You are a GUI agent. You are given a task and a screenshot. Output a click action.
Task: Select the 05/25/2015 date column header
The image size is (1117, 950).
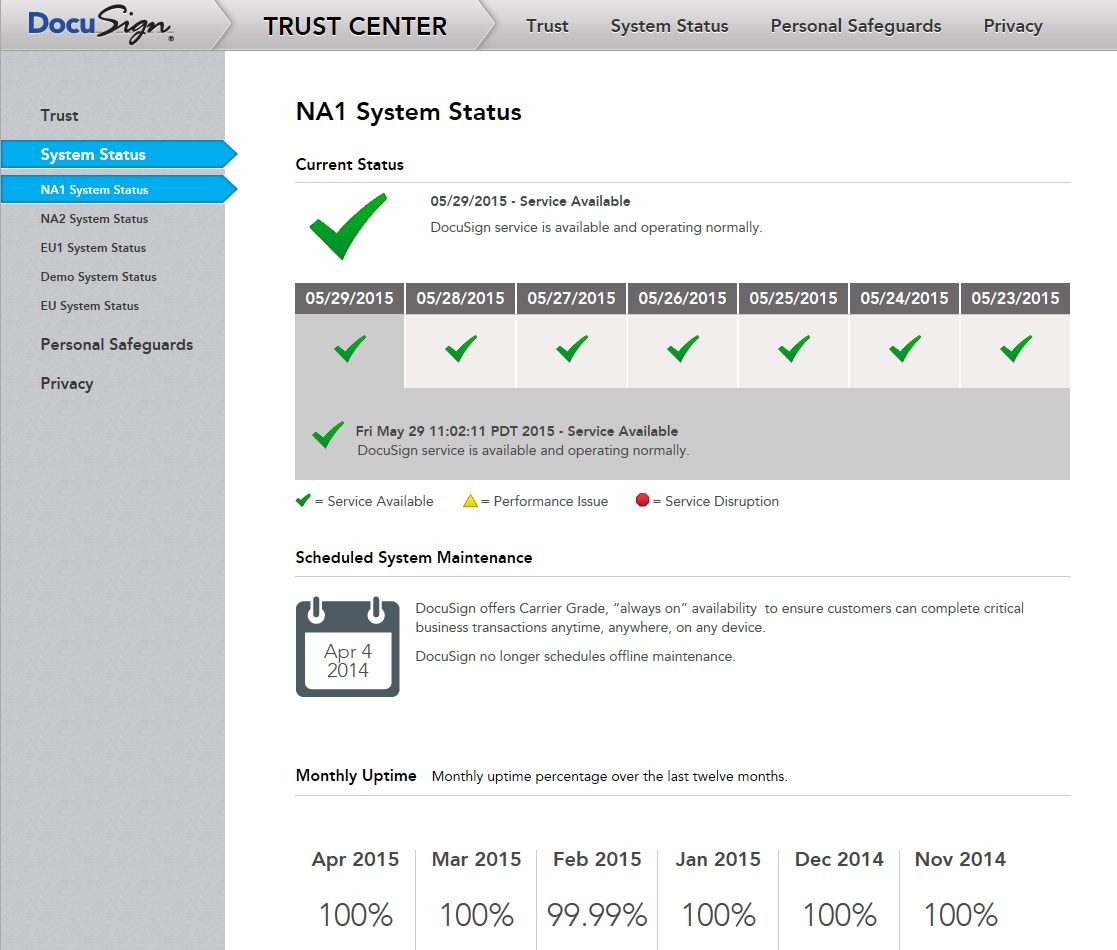coord(794,298)
